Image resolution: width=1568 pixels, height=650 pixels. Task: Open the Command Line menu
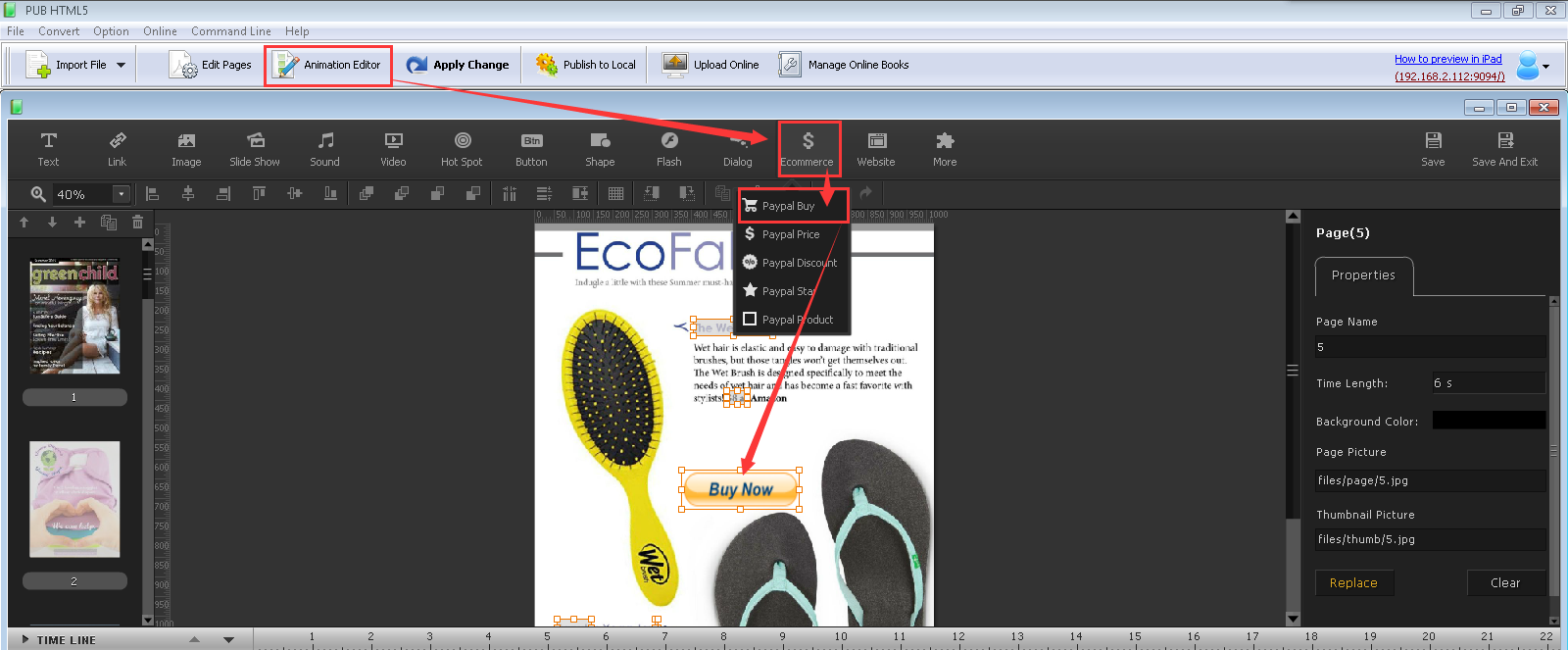[x=231, y=31]
